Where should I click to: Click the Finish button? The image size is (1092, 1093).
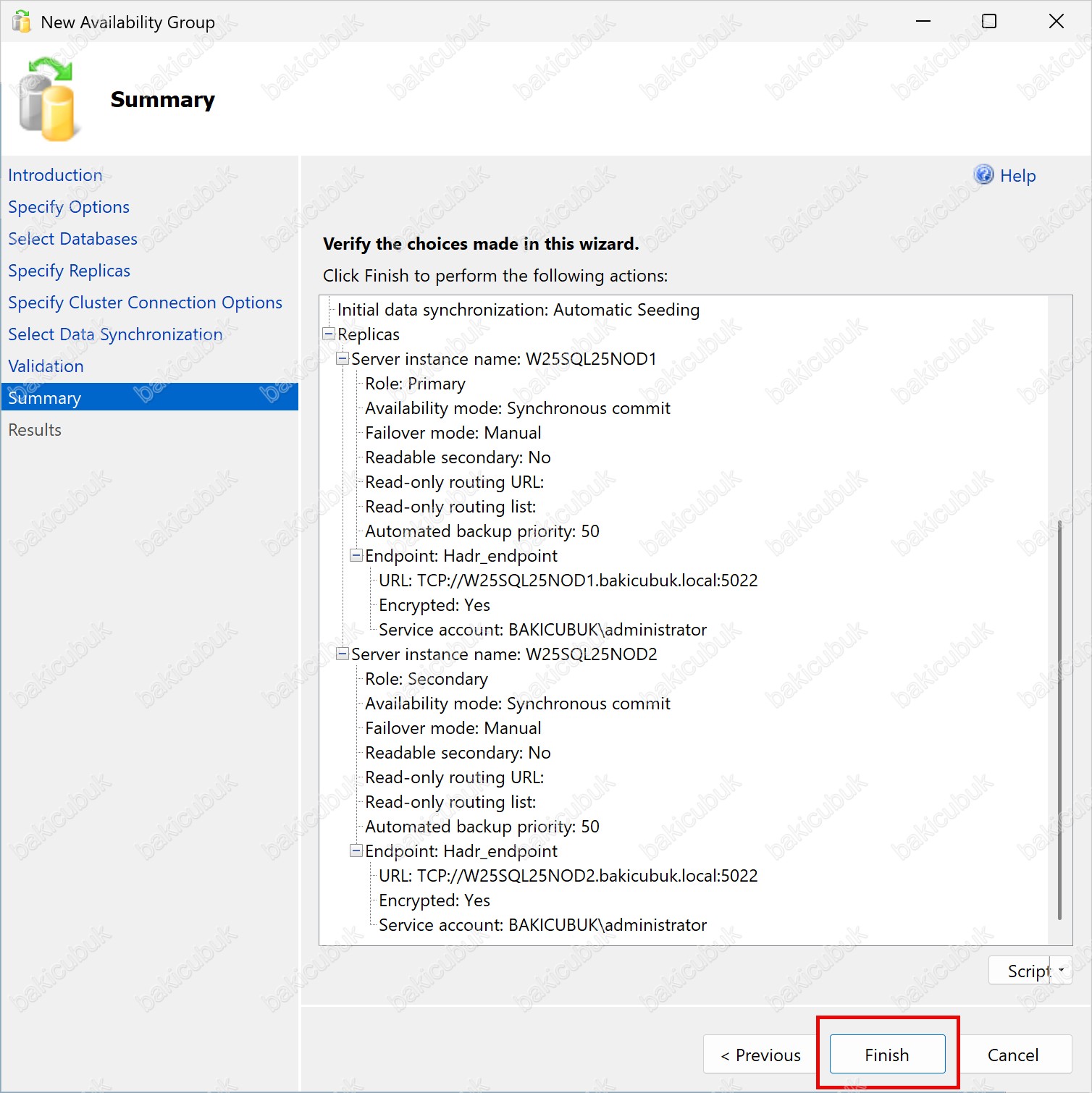point(887,1054)
